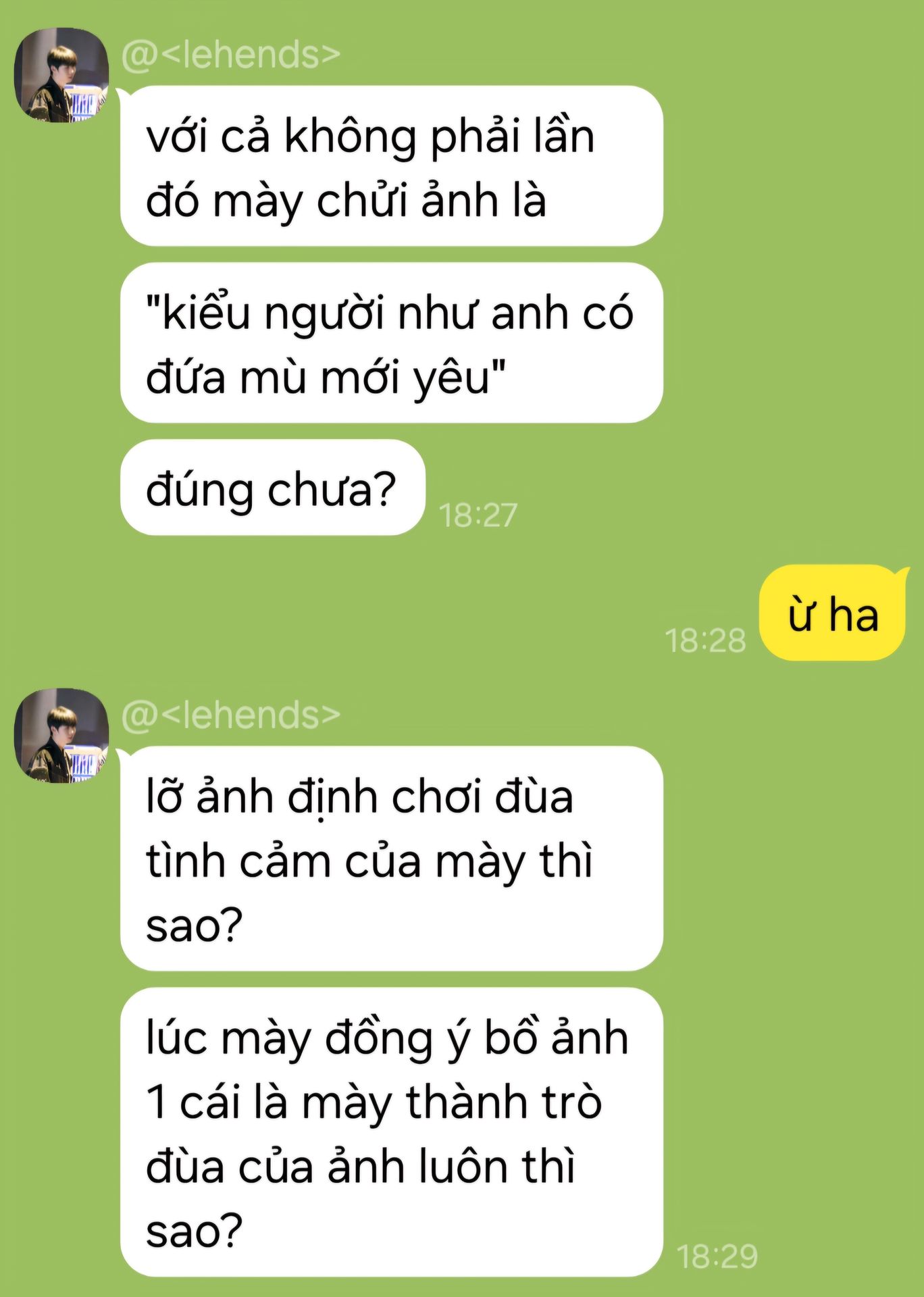Open the top @<lehends> username label
The height and width of the screenshot is (1297, 924).
230,54
